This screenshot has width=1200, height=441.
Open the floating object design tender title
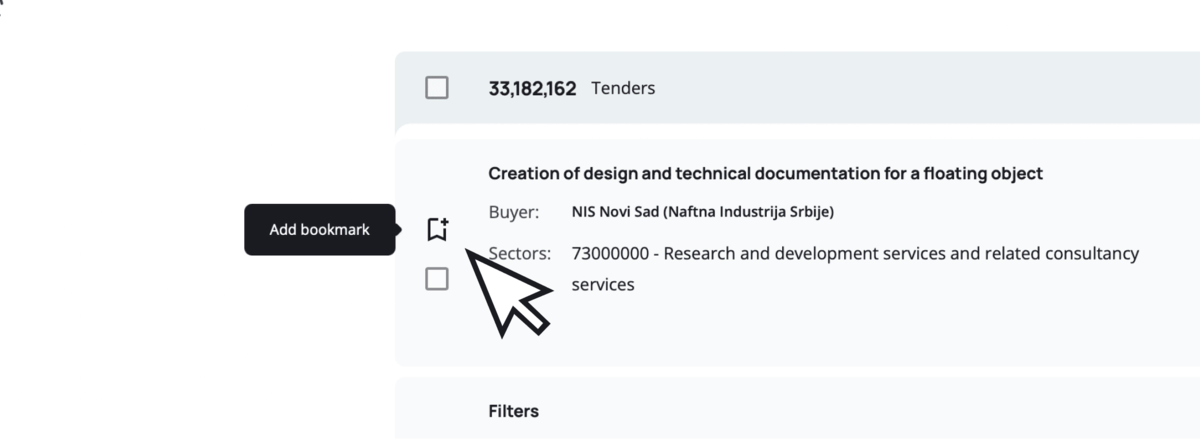click(765, 174)
